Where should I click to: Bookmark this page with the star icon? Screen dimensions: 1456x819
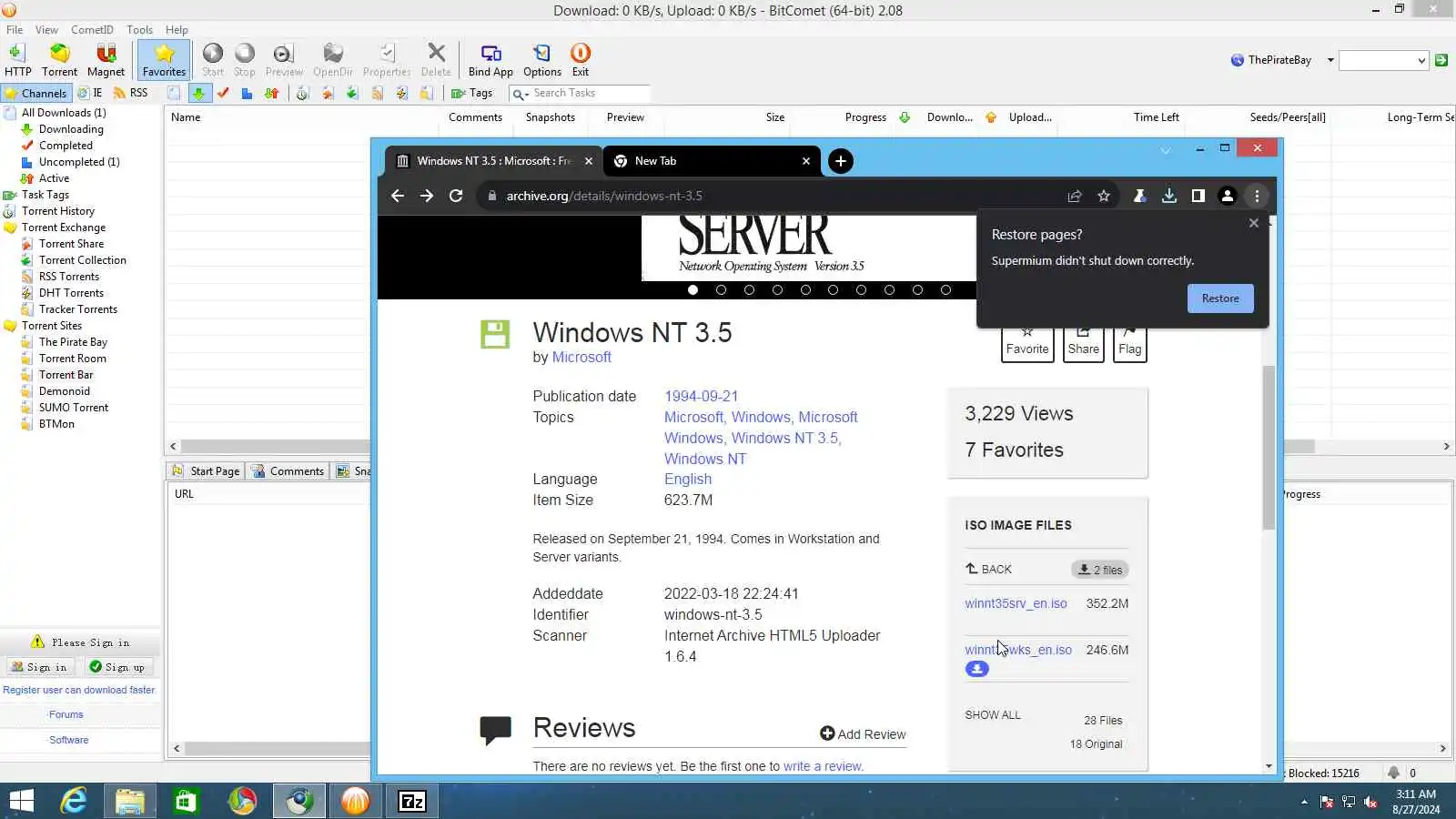pyautogui.click(x=1104, y=196)
